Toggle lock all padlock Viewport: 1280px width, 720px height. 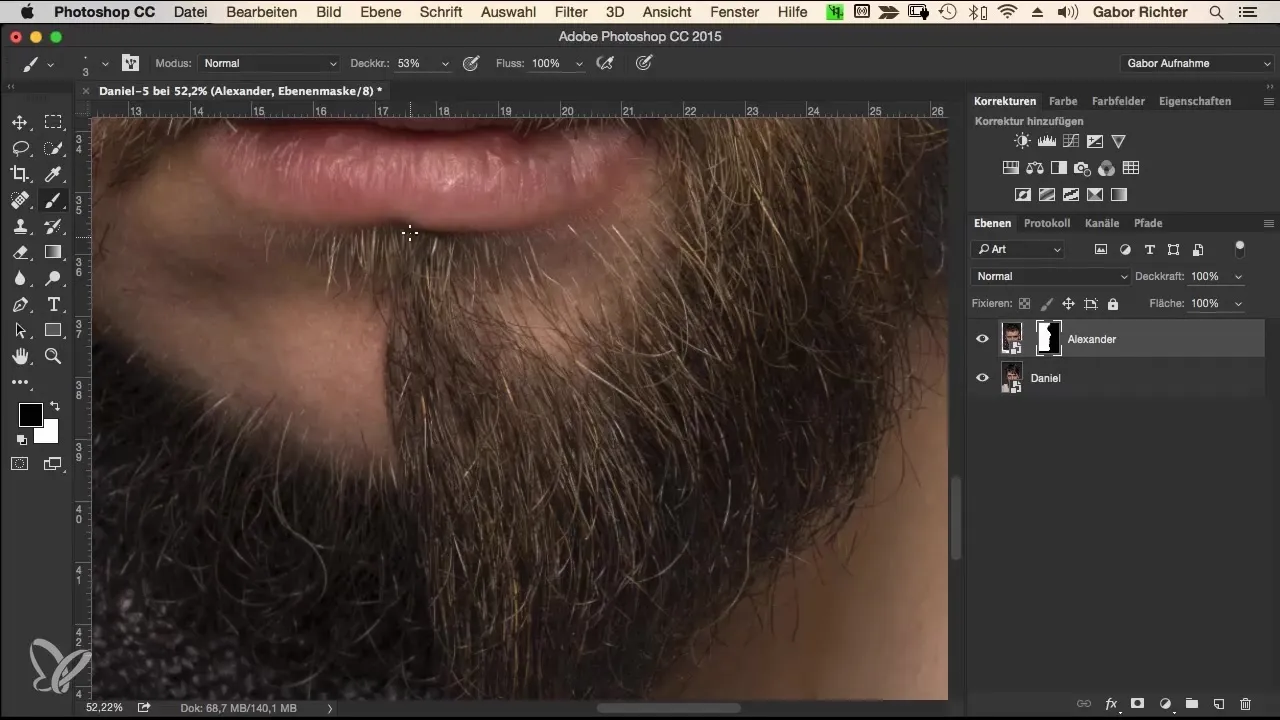coord(1113,303)
